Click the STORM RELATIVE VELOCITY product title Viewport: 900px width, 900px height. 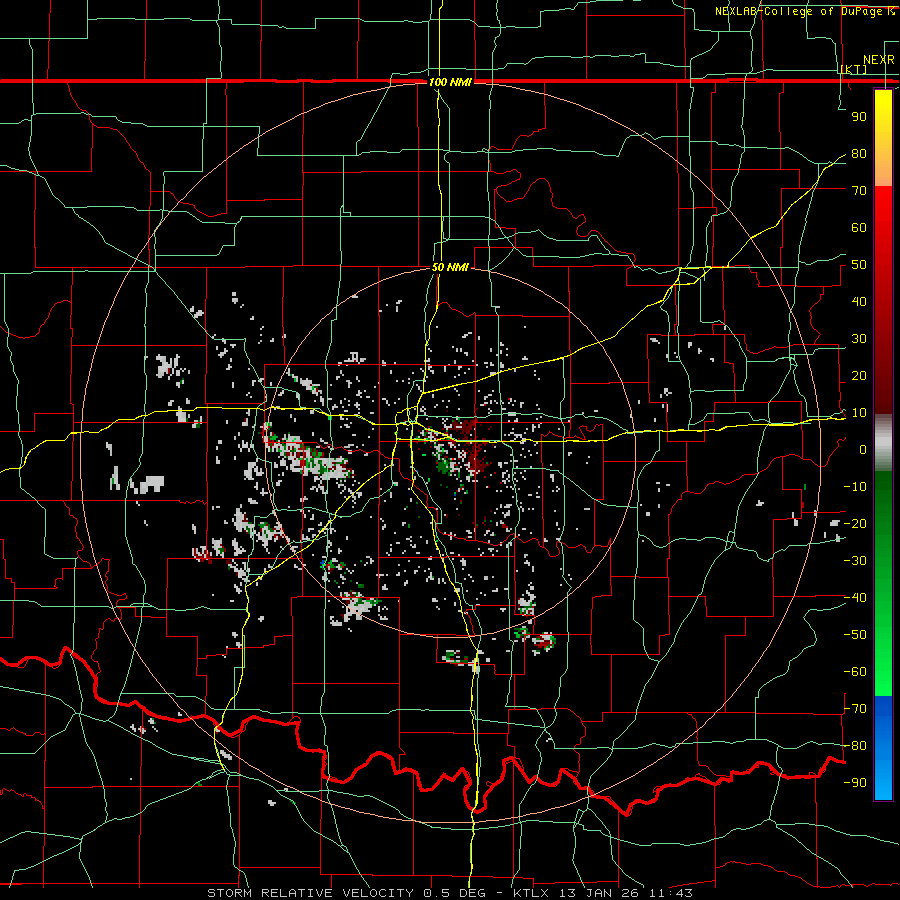click(313, 893)
